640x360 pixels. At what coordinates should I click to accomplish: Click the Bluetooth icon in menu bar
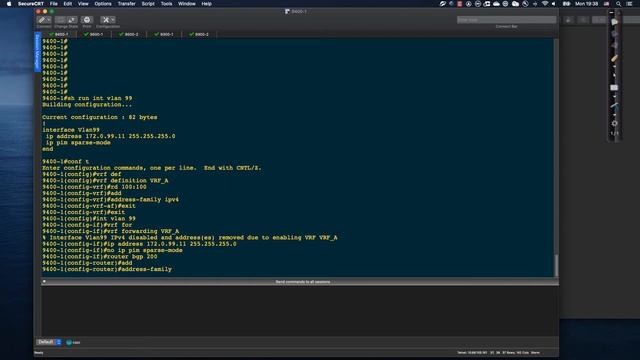(535, 4)
